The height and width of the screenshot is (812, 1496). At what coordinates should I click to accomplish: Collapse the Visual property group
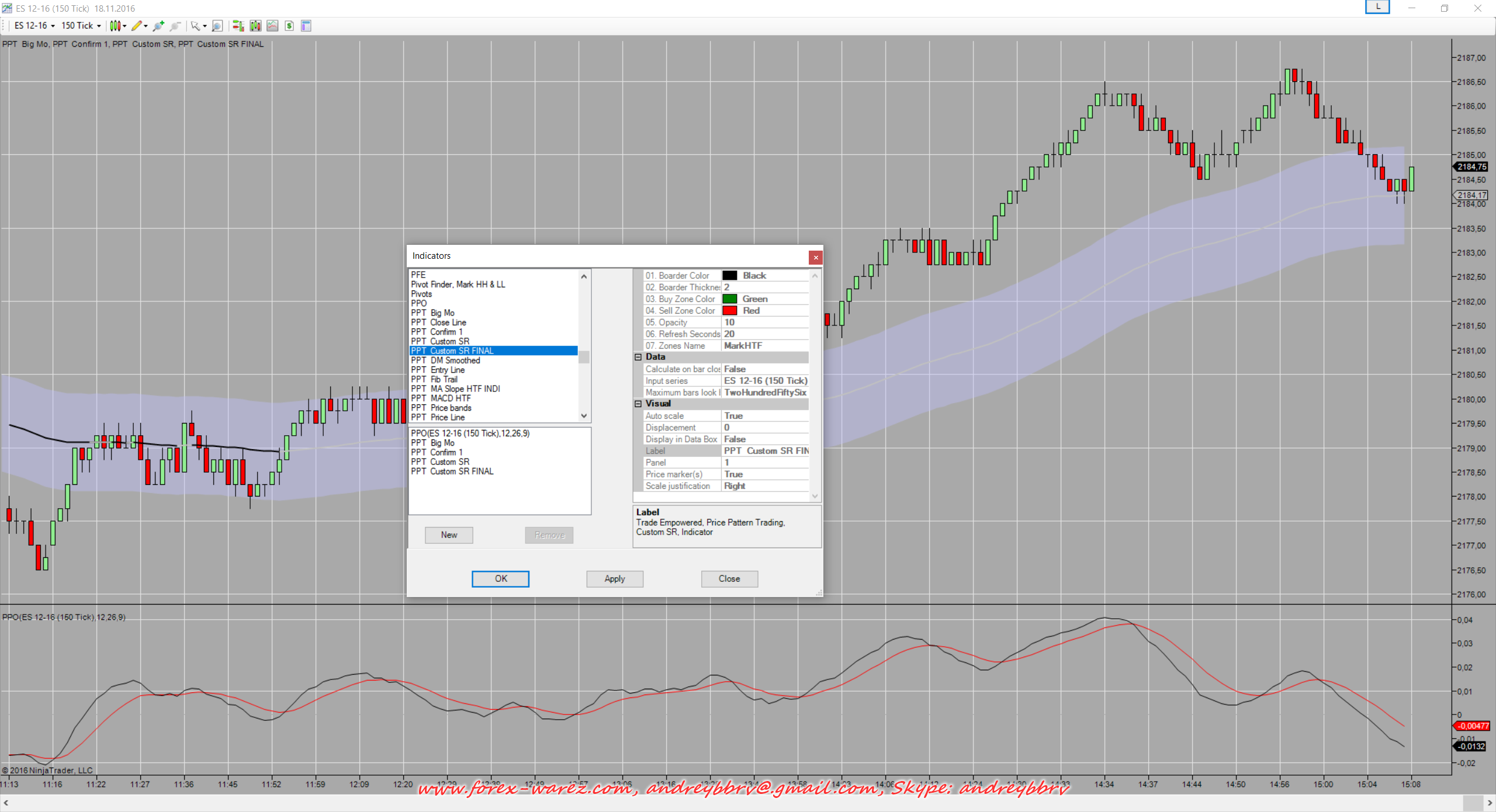638,404
